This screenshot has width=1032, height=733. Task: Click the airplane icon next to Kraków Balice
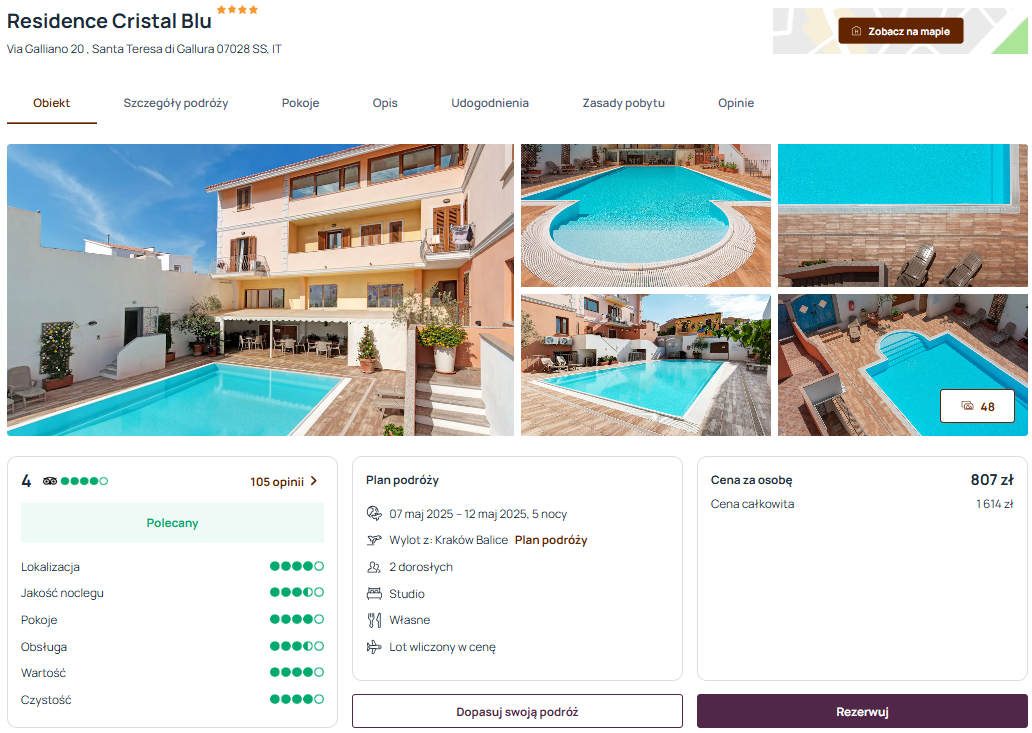(374, 540)
